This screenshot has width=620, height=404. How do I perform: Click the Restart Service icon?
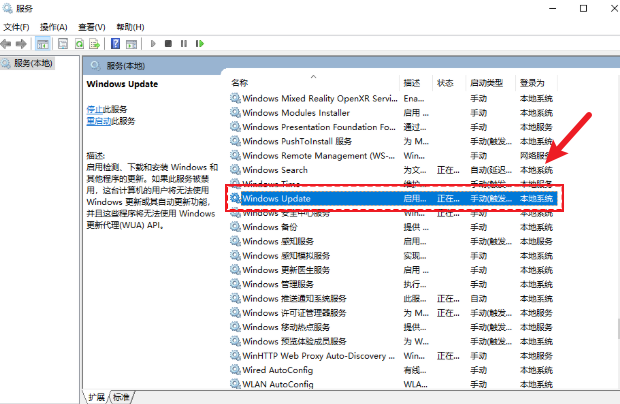[200, 44]
